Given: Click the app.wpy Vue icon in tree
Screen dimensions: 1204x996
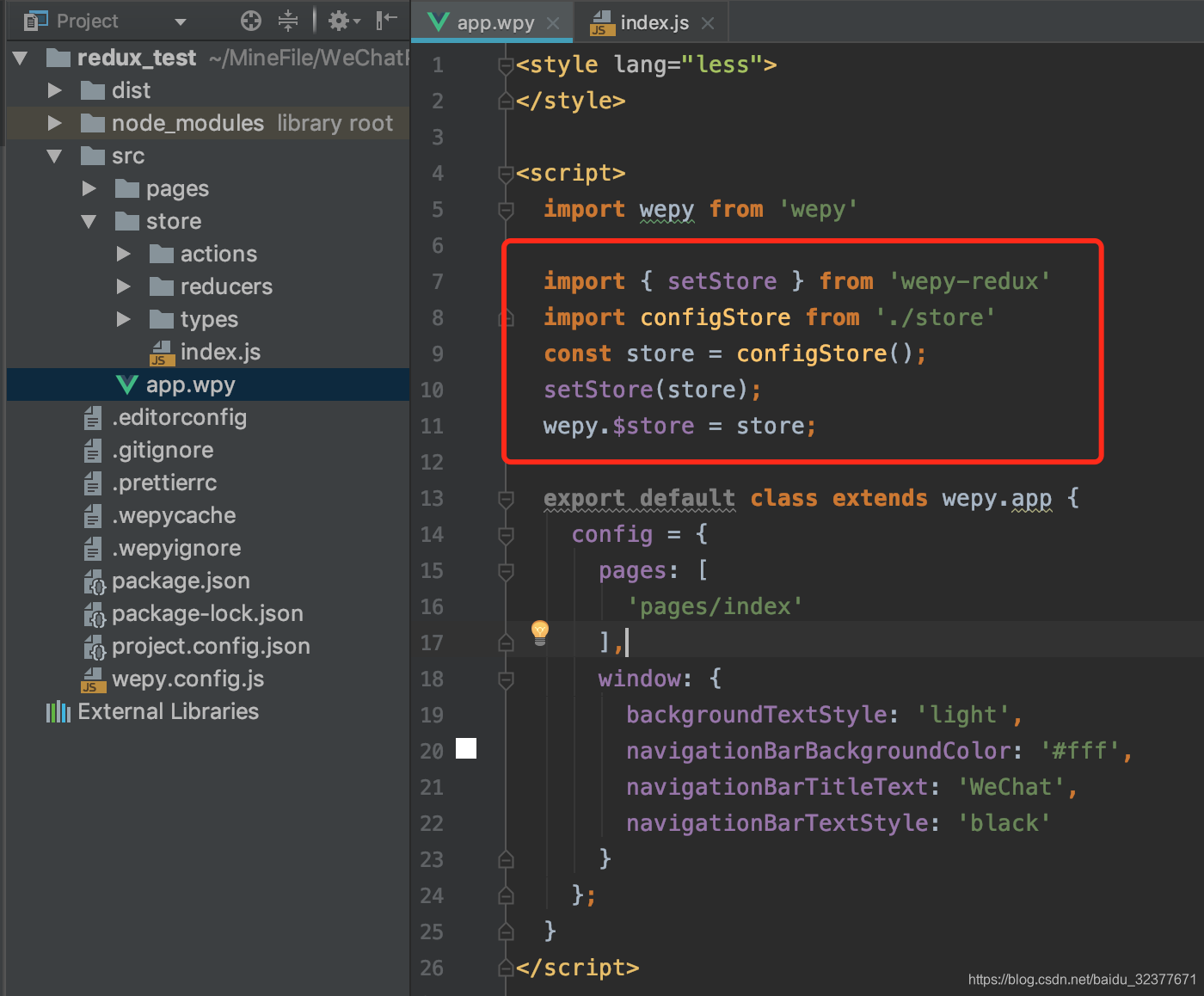Looking at the screenshot, I should pyautogui.click(x=127, y=384).
